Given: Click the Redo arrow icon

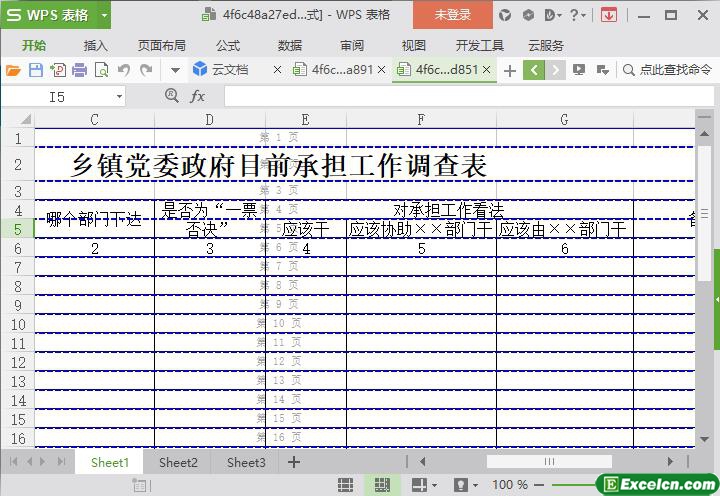Looking at the screenshot, I should (x=146, y=70).
